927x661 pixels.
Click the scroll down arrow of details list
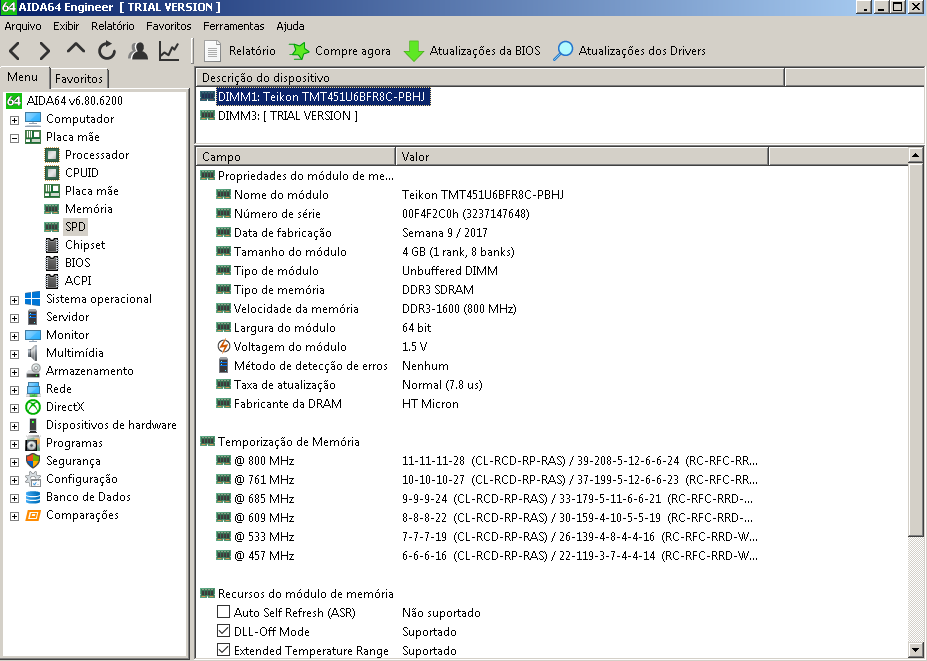click(915, 649)
